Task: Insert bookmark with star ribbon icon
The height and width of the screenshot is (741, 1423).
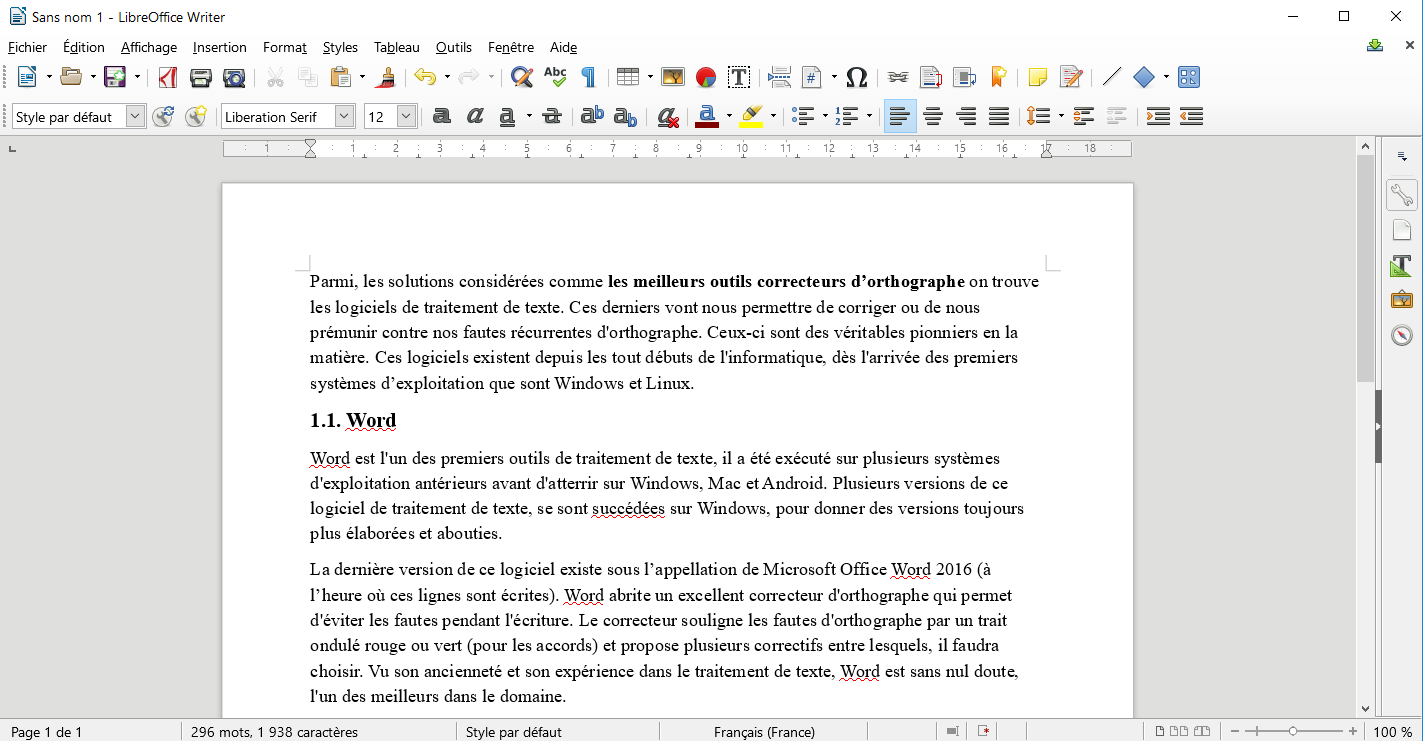Action: tap(997, 77)
